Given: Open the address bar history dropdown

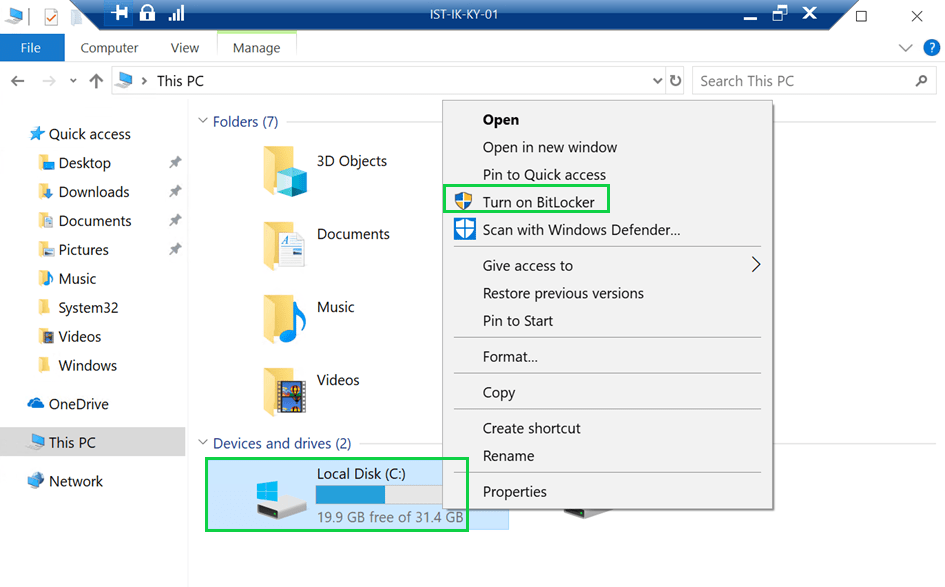Looking at the screenshot, I should (x=657, y=81).
